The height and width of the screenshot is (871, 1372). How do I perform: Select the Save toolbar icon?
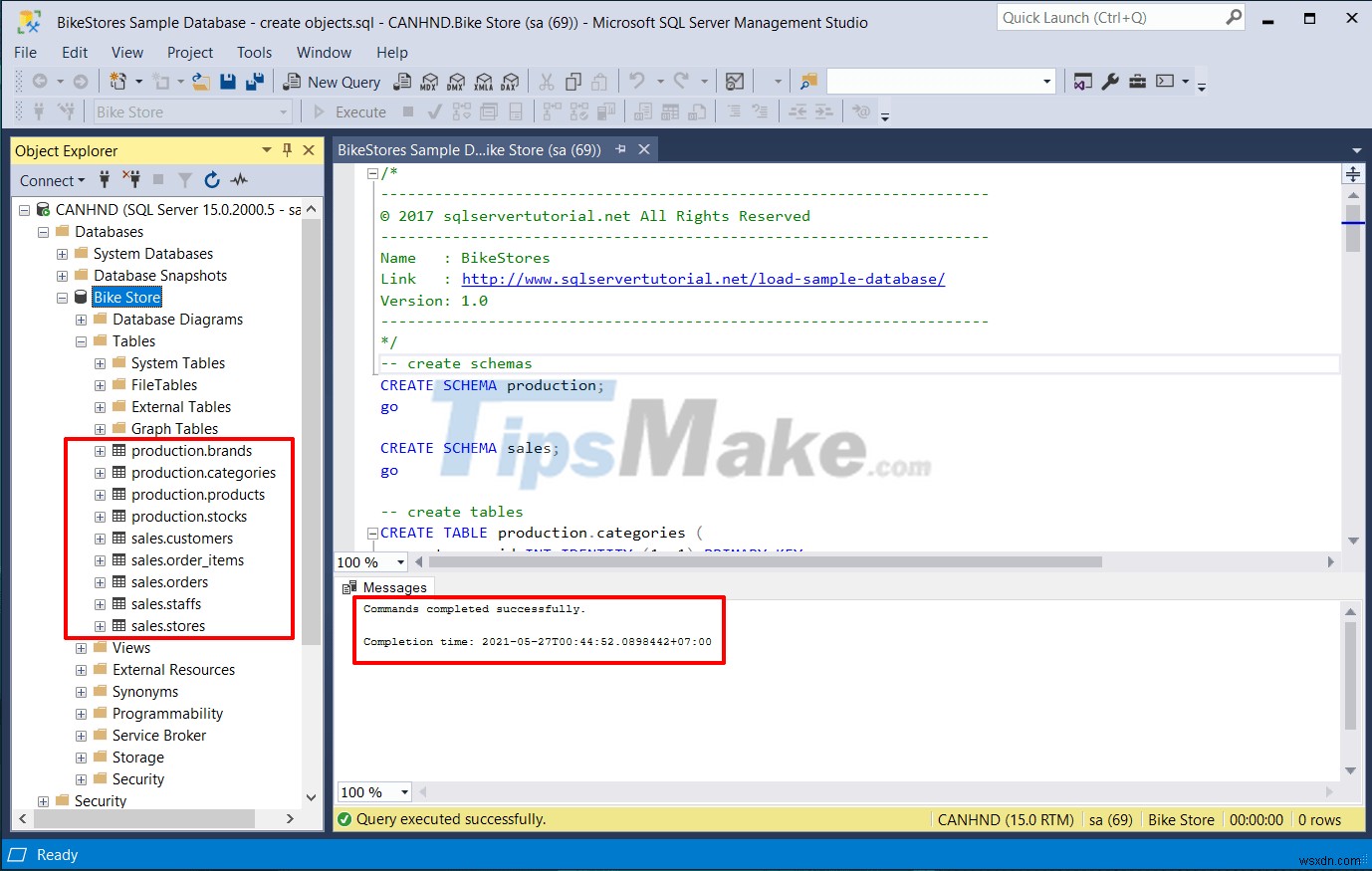click(228, 82)
